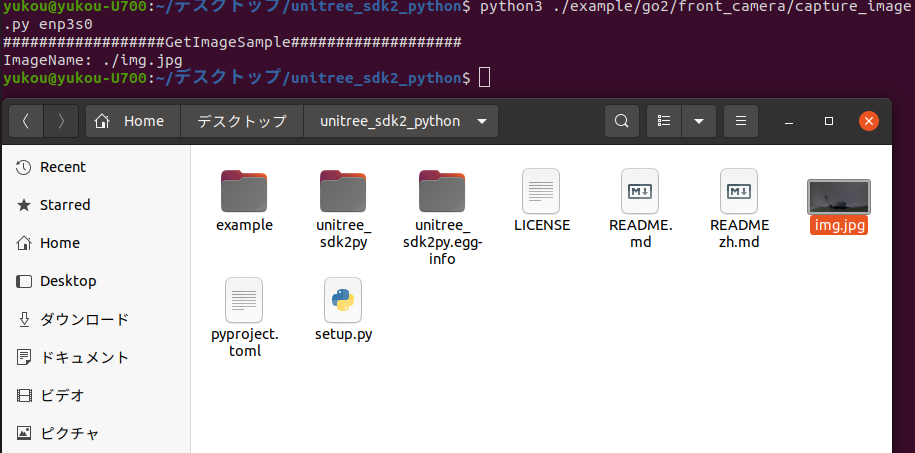Select the img.jpg thumbnail
Image resolution: width=915 pixels, height=453 pixels.
click(x=839, y=197)
